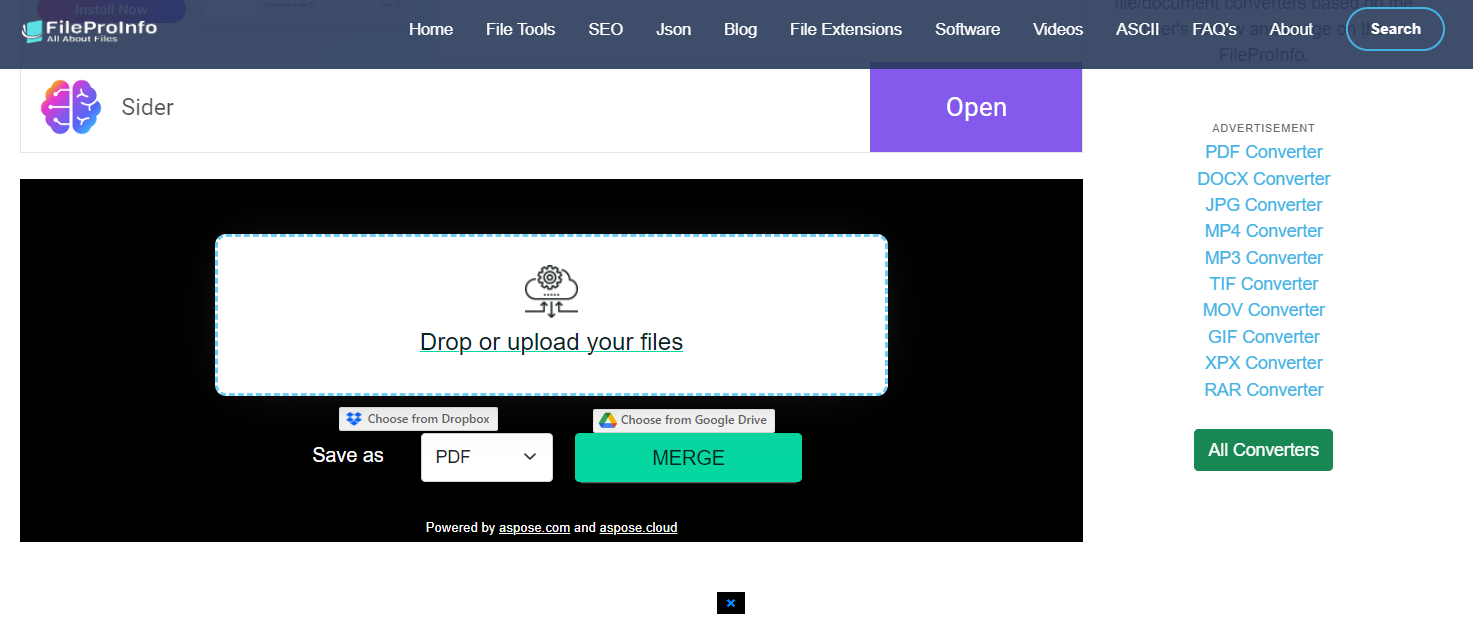Expand the PDF output format selector

tap(487, 456)
